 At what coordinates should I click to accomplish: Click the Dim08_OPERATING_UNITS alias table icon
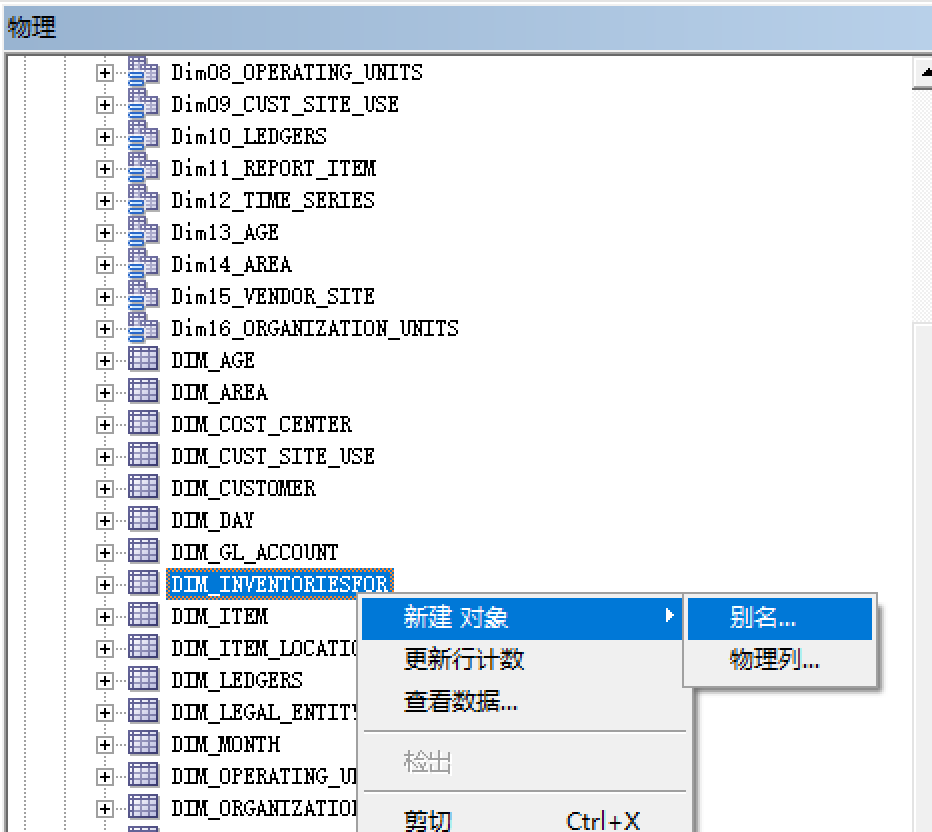coord(144,72)
